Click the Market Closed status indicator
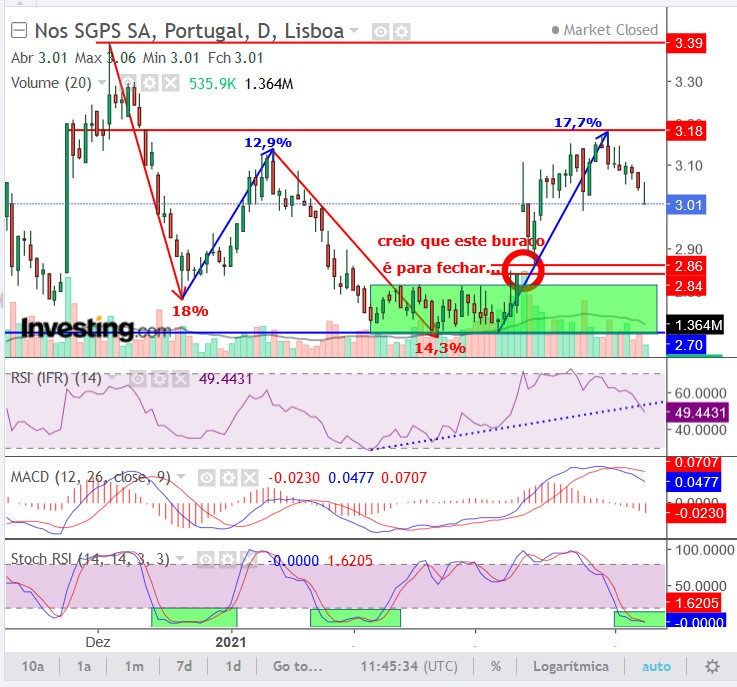The image size is (737, 687). pyautogui.click(x=605, y=30)
